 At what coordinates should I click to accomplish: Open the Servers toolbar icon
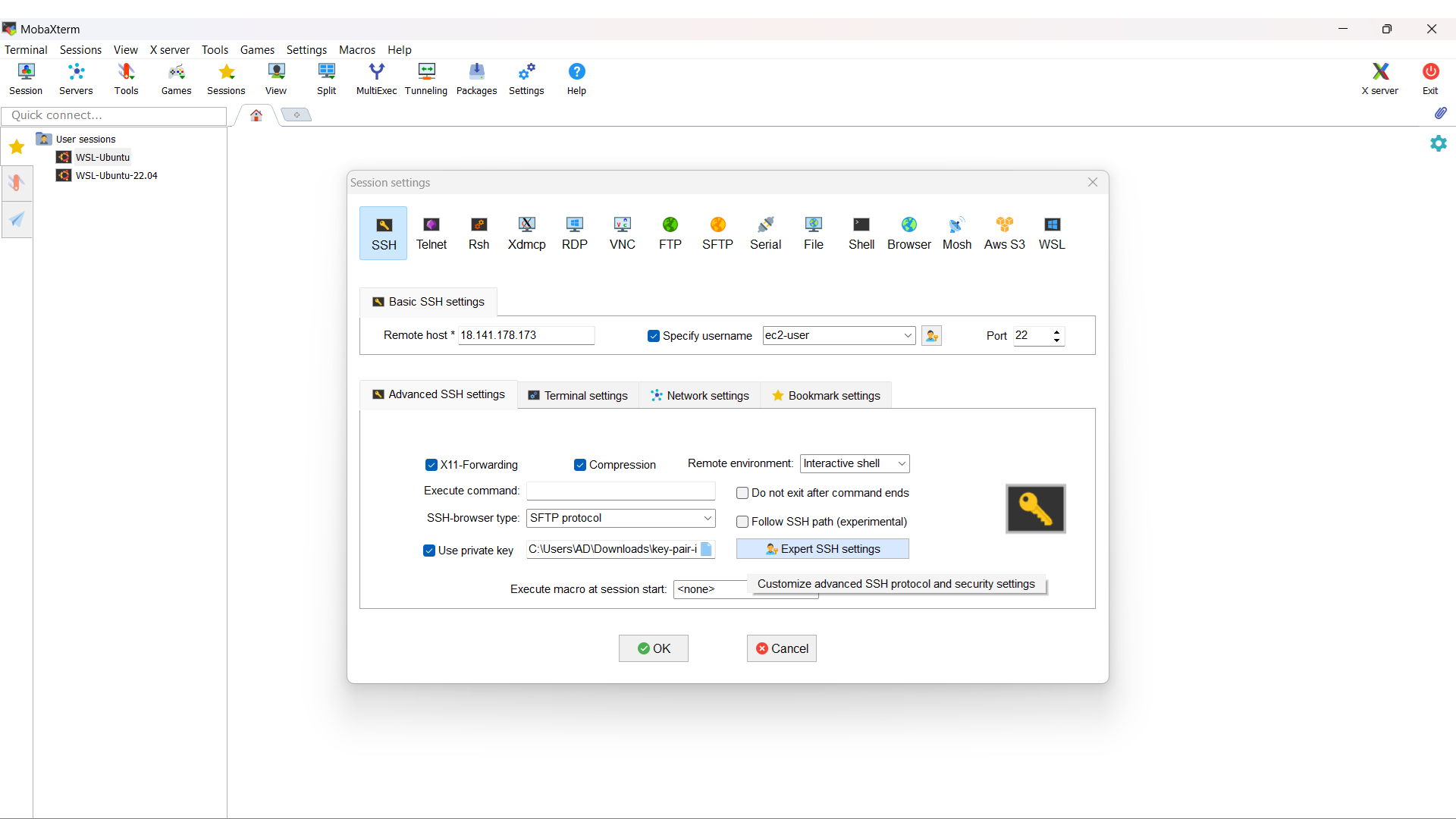(76, 79)
